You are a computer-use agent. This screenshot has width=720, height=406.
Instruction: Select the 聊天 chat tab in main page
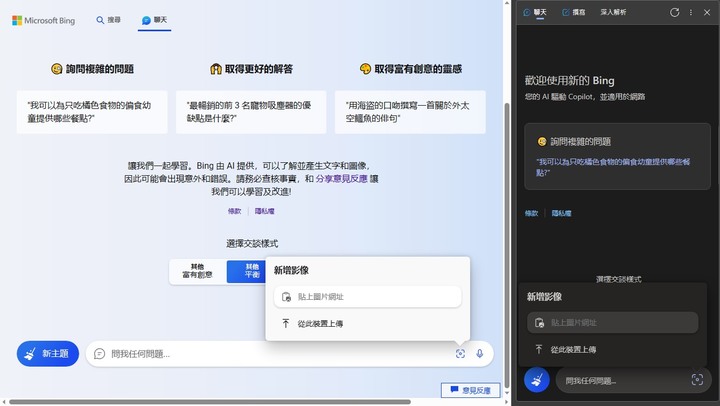tap(154, 20)
